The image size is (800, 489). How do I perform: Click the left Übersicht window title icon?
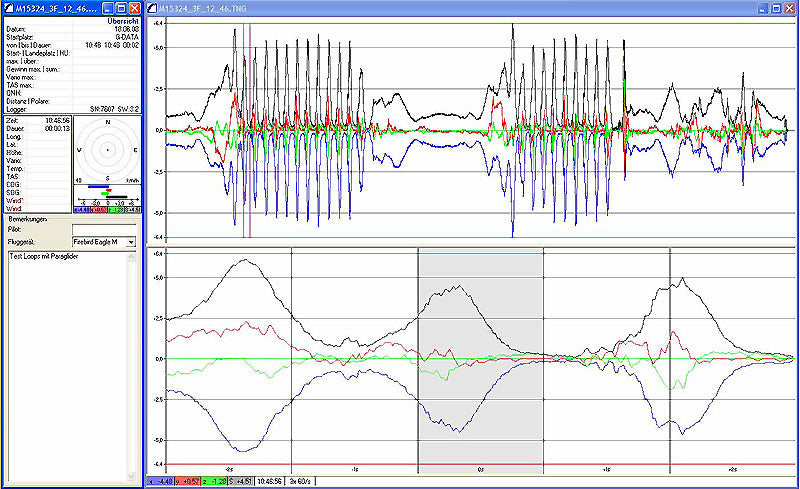coord(7,7)
